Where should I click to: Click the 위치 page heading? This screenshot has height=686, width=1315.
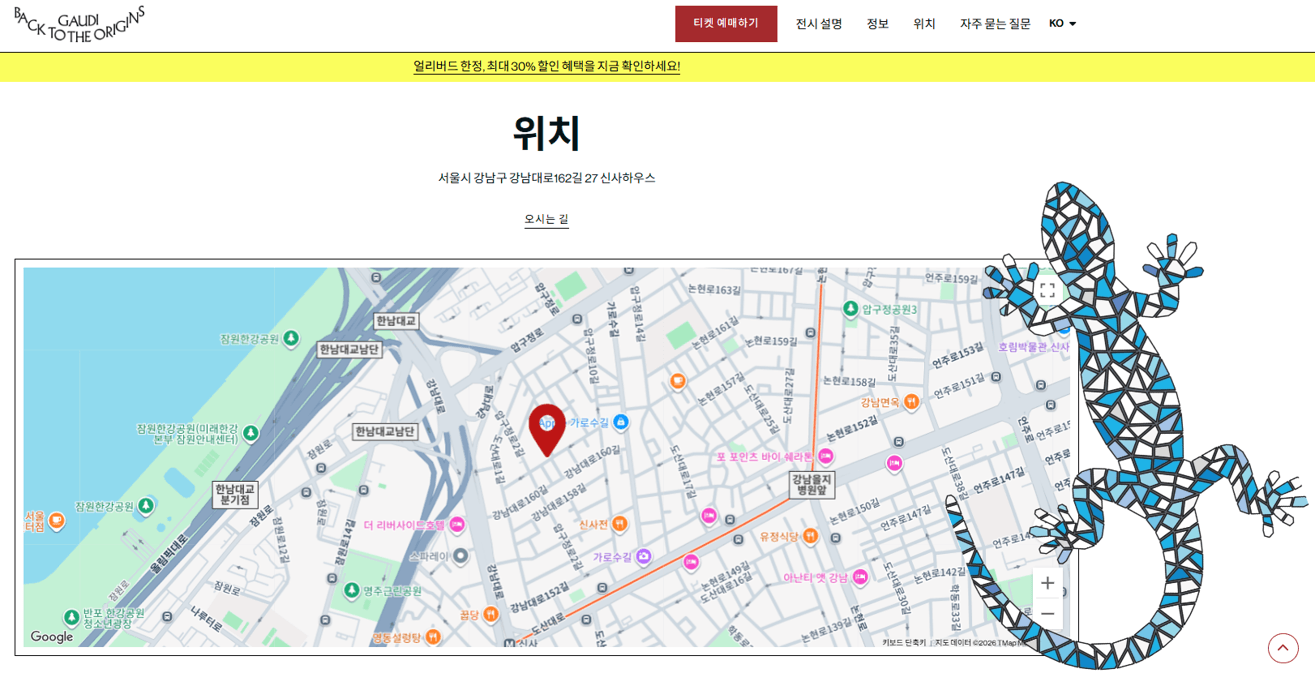(x=547, y=133)
